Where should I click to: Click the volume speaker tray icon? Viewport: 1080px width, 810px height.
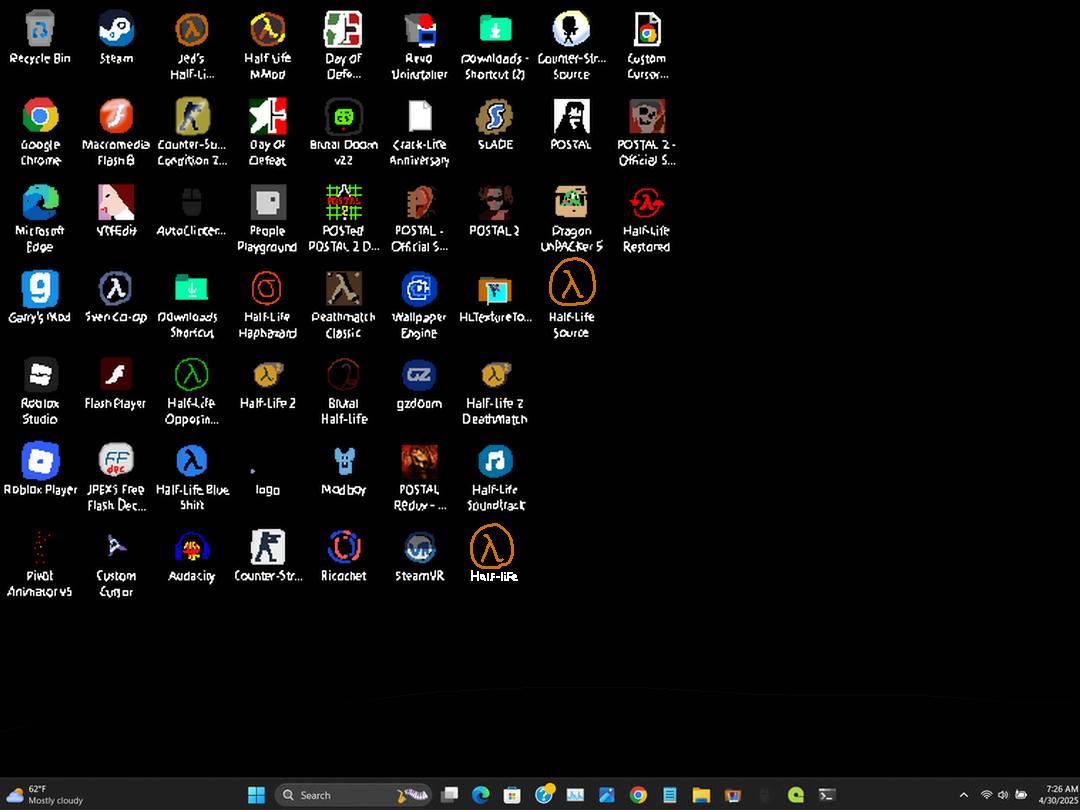(1003, 795)
